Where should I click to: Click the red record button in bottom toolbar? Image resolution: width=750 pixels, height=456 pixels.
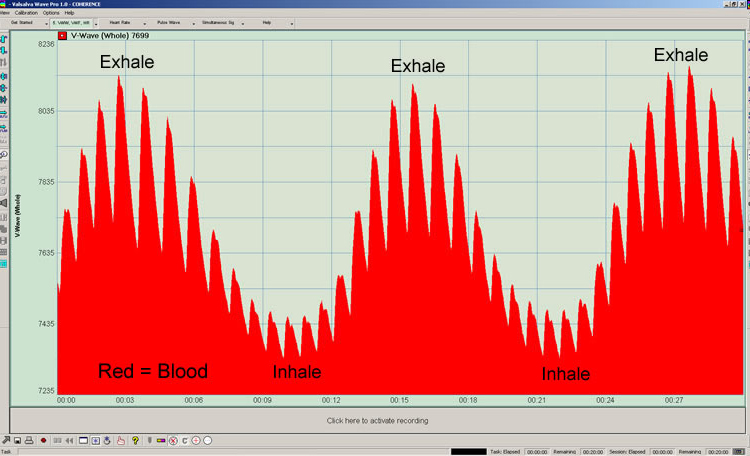point(43,441)
